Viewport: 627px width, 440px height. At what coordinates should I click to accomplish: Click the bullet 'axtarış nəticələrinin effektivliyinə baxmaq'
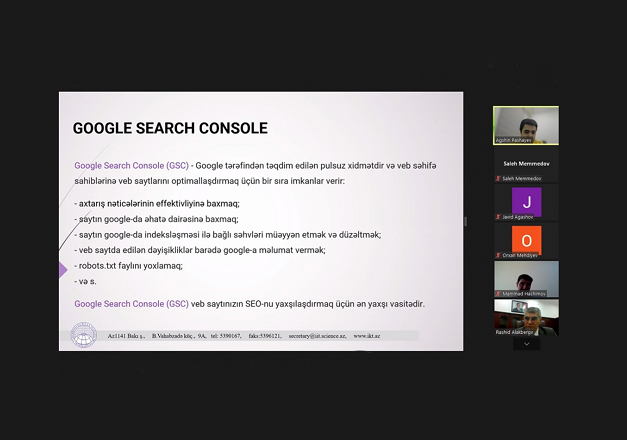tap(157, 204)
